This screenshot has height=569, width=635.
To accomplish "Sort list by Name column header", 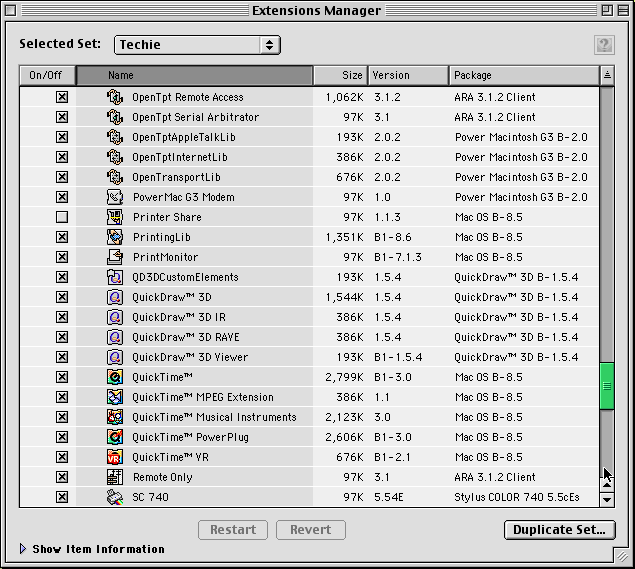I will [x=194, y=75].
